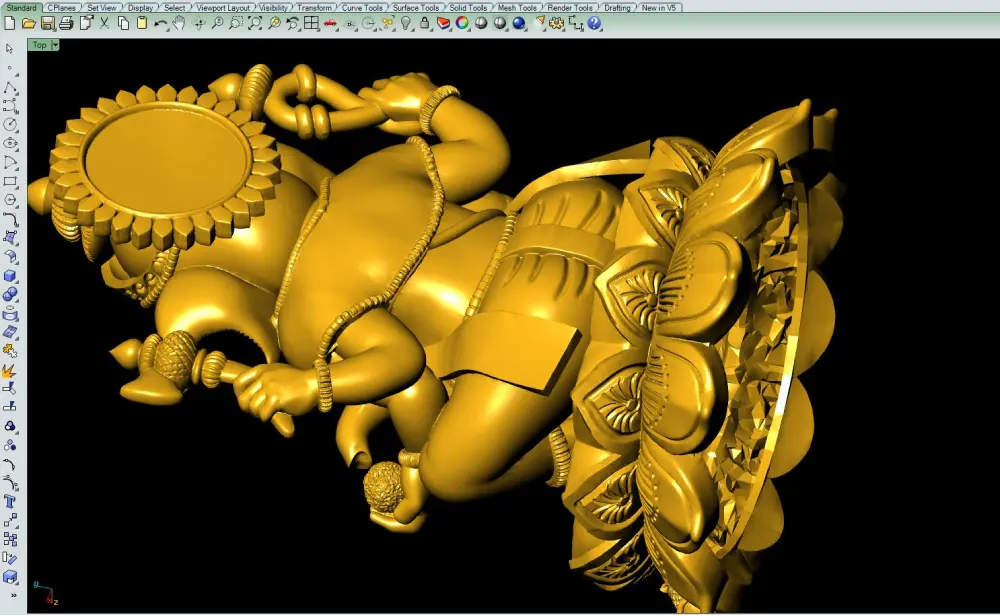The image size is (1000, 616).
Task: Switch to the Mesh Tools tab
Action: [517, 8]
